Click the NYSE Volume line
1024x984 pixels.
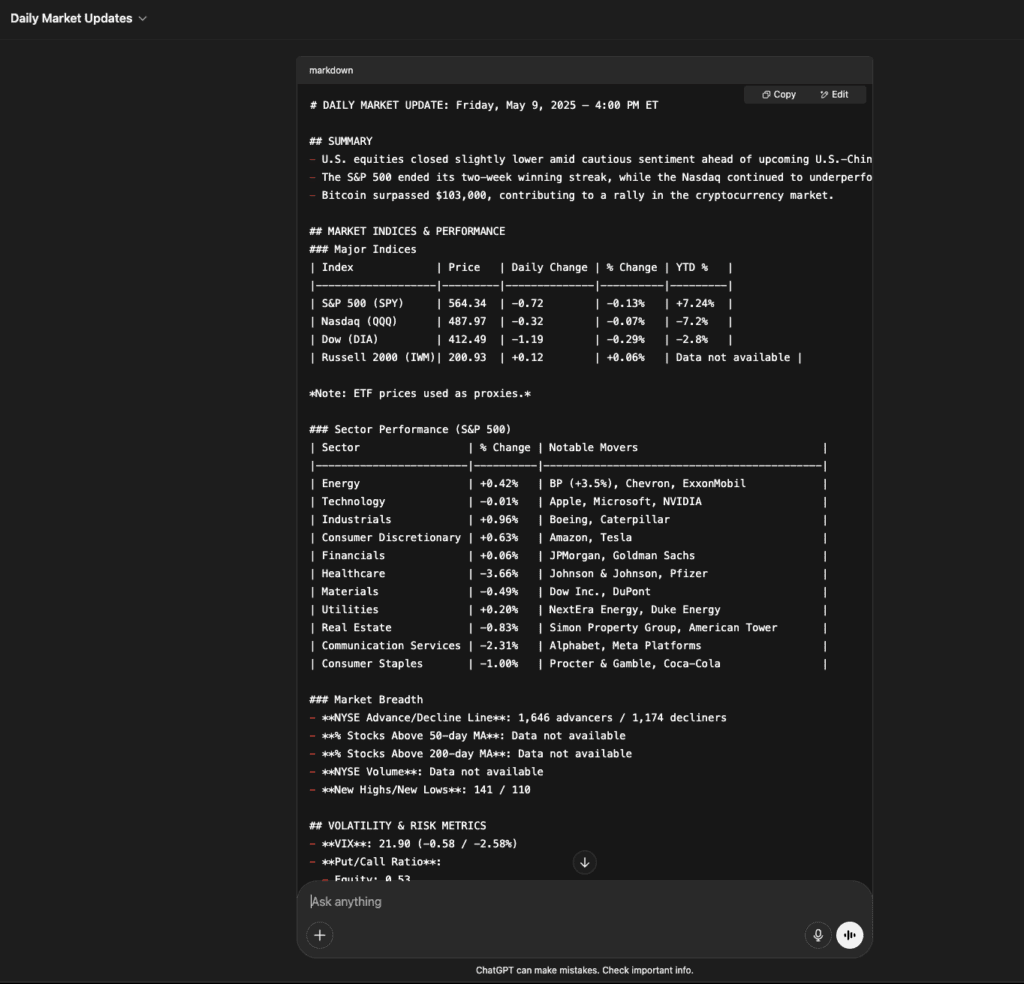pos(426,772)
